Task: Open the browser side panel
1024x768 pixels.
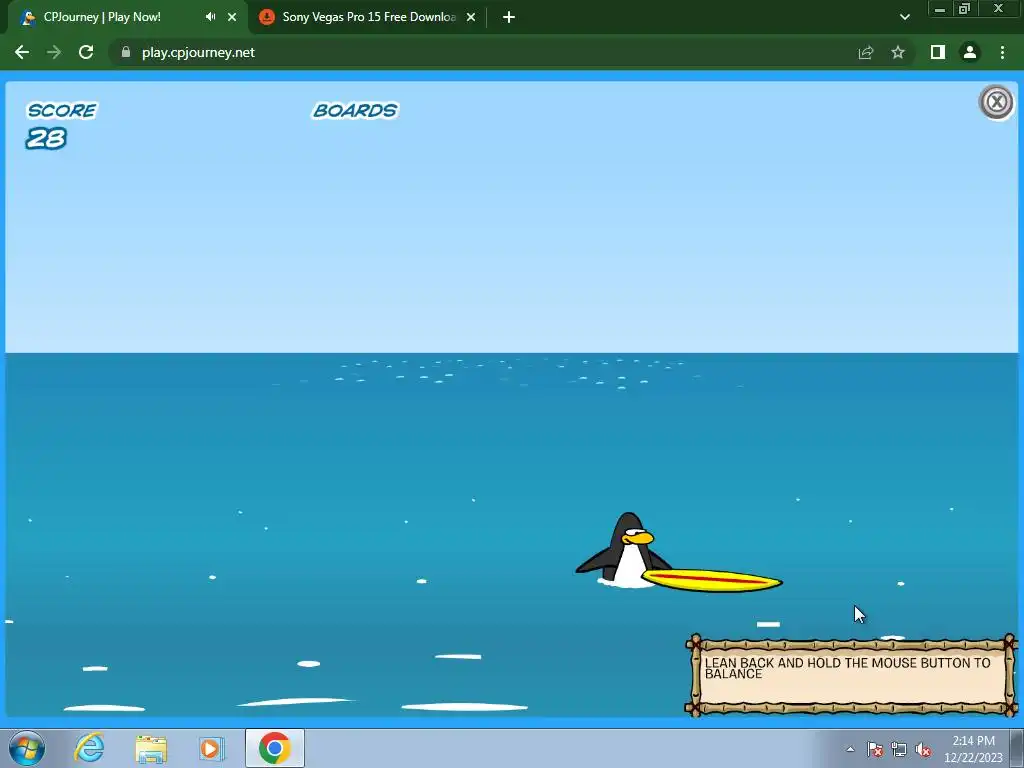Action: pos(938,52)
